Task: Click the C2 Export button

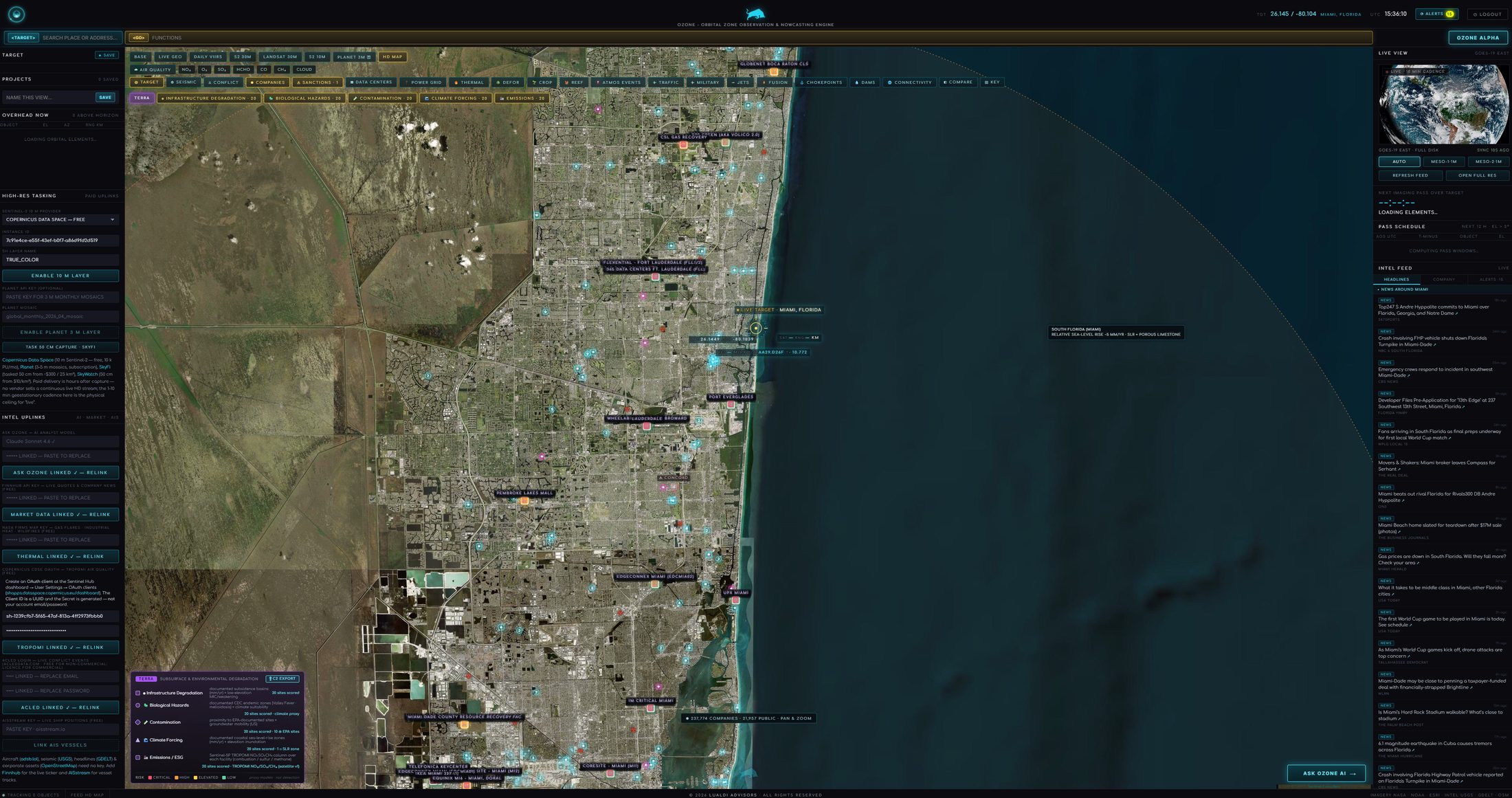Action: 282,679
